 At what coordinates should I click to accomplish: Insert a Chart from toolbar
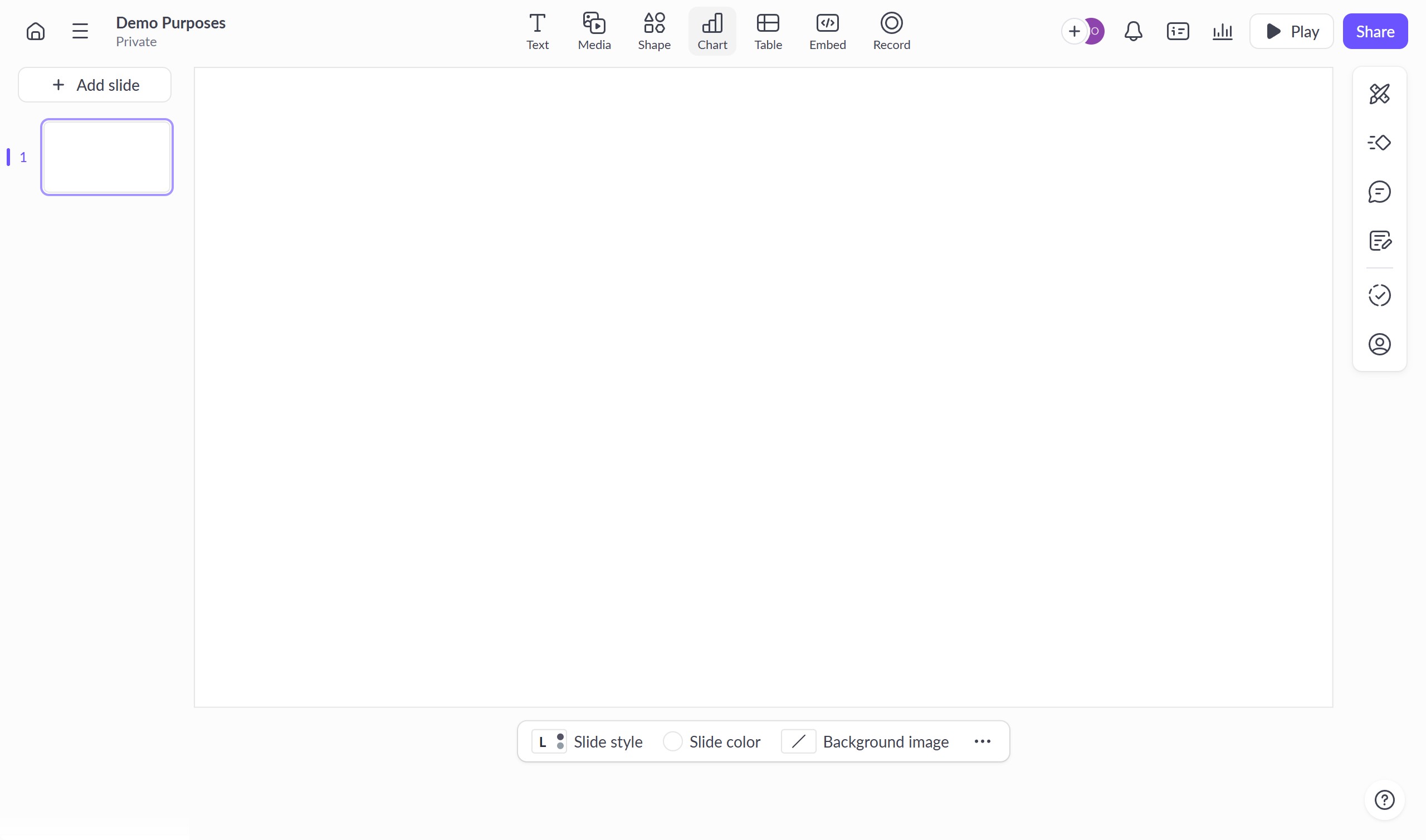click(x=712, y=32)
